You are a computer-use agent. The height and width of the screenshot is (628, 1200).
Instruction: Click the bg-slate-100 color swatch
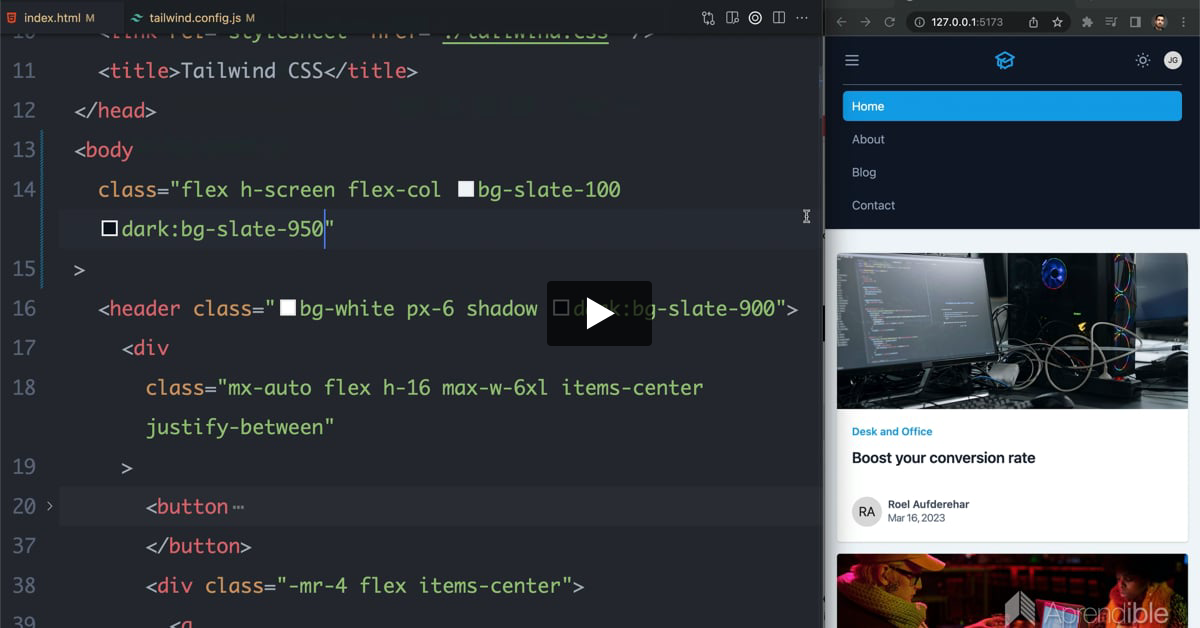[466, 189]
